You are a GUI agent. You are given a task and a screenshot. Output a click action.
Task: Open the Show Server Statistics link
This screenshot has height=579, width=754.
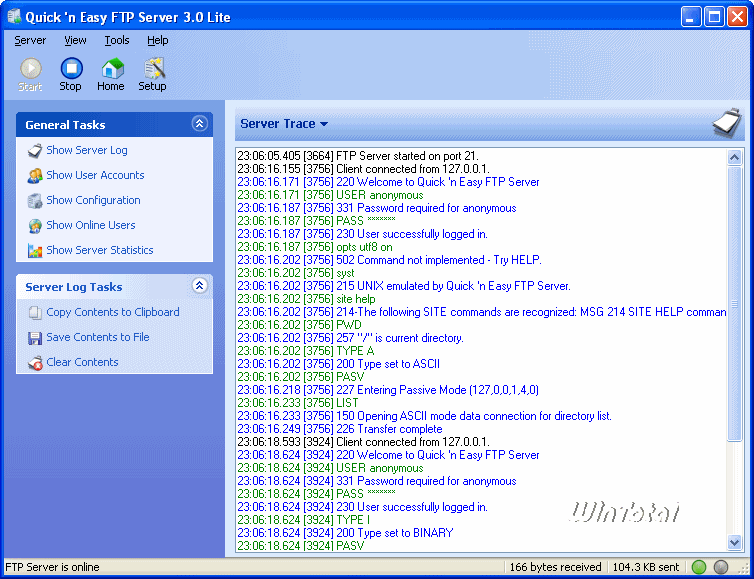point(100,251)
